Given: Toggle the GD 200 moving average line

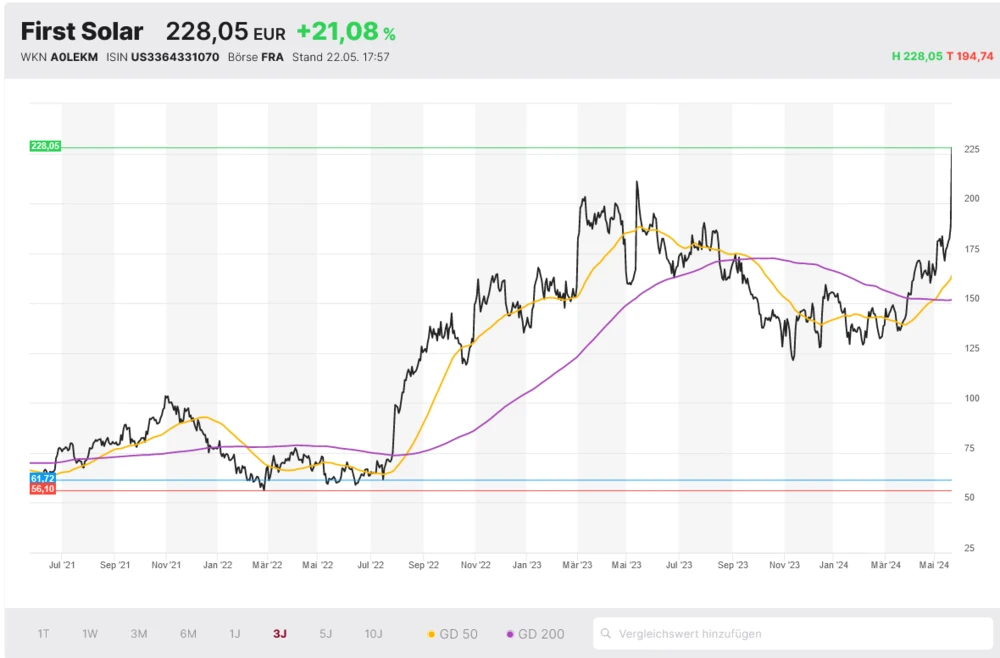Looking at the screenshot, I should pyautogui.click(x=536, y=634).
